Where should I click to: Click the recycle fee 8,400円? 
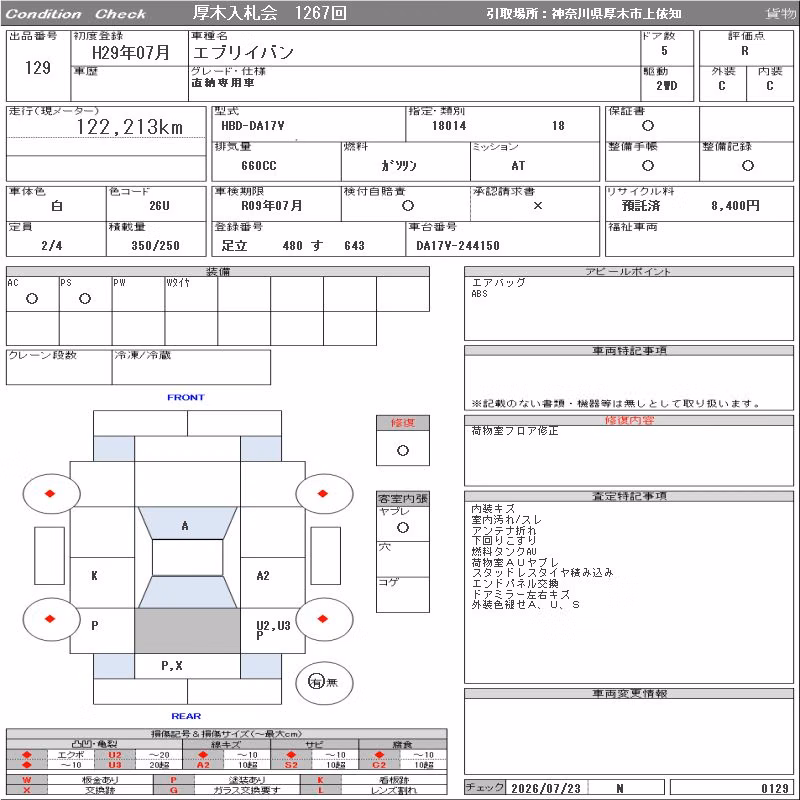[x=735, y=206]
